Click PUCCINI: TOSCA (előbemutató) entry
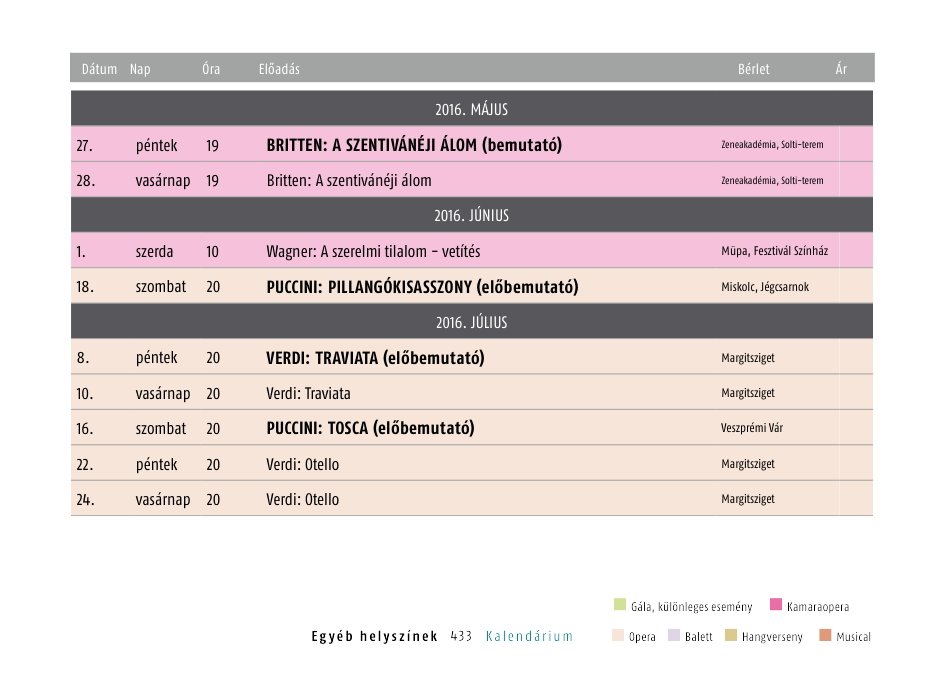The image size is (944, 679). click(370, 429)
